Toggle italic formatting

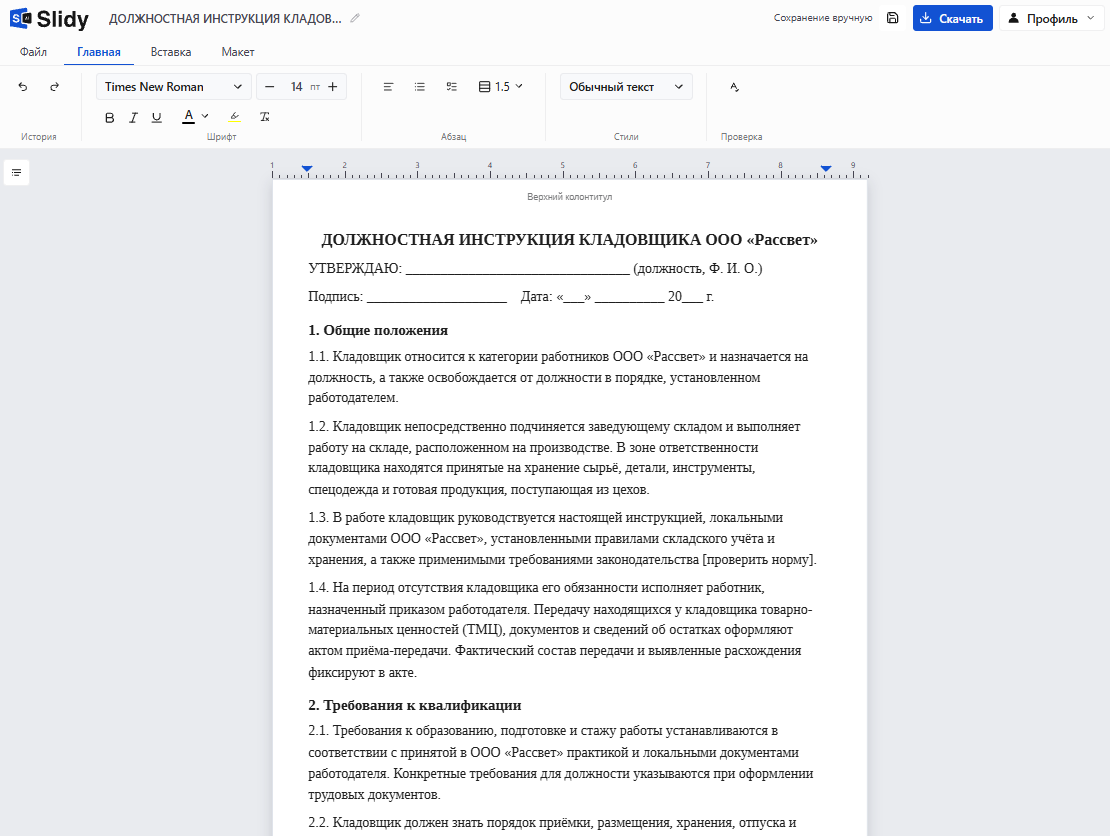coord(133,118)
